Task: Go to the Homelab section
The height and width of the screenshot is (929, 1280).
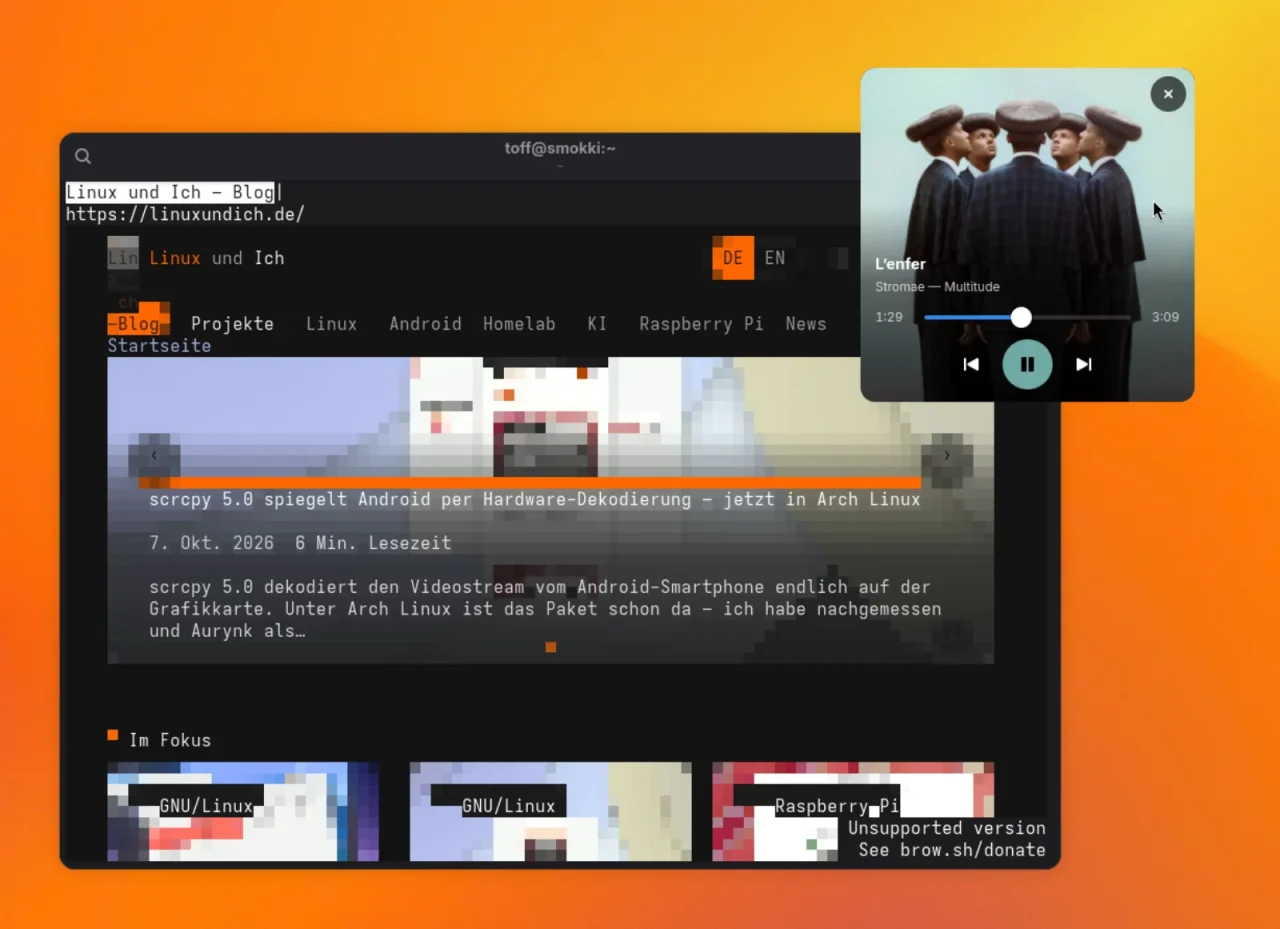Action: pos(519,324)
